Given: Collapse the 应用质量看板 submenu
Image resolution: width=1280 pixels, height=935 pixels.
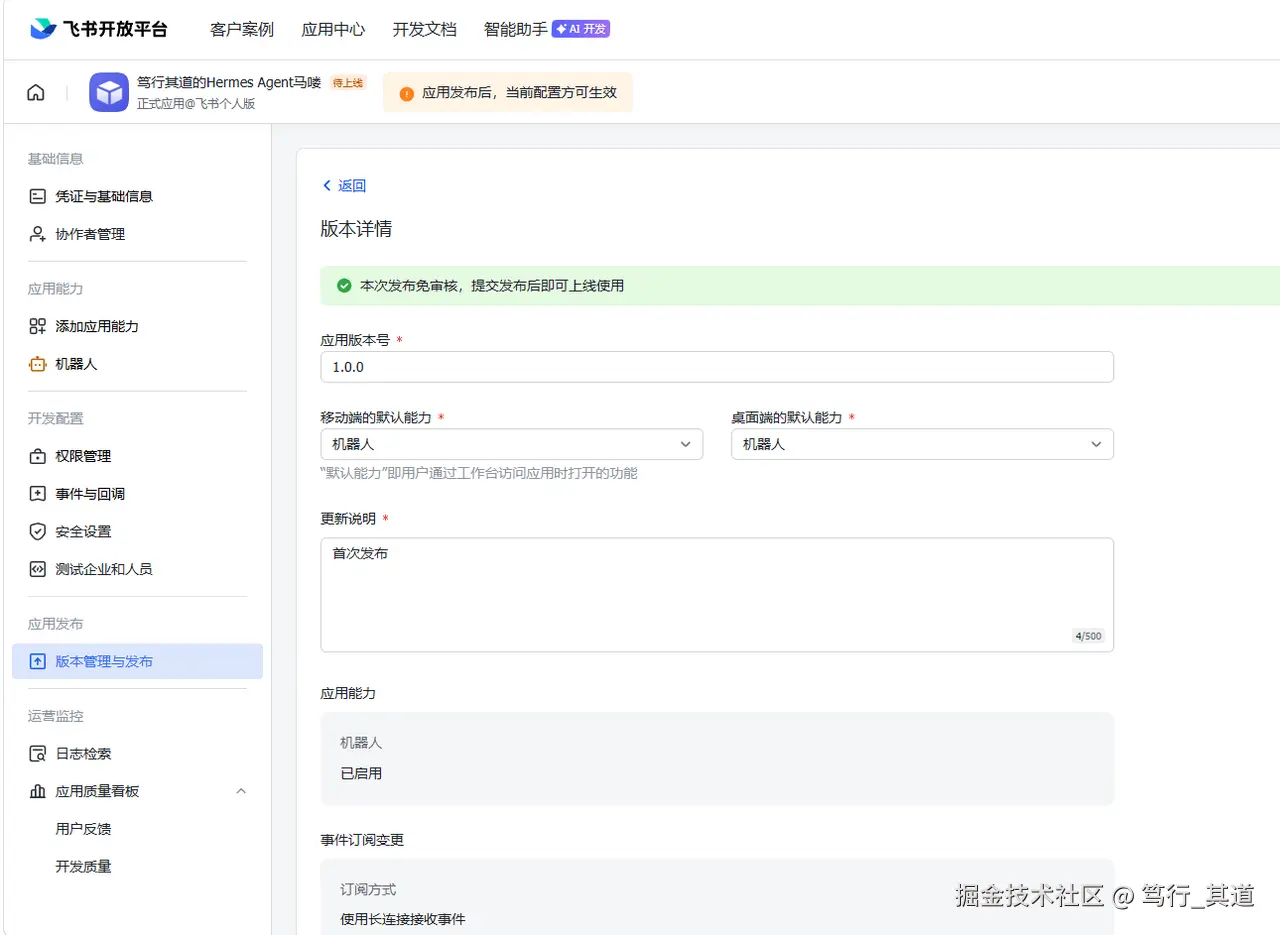Looking at the screenshot, I should (x=241, y=790).
